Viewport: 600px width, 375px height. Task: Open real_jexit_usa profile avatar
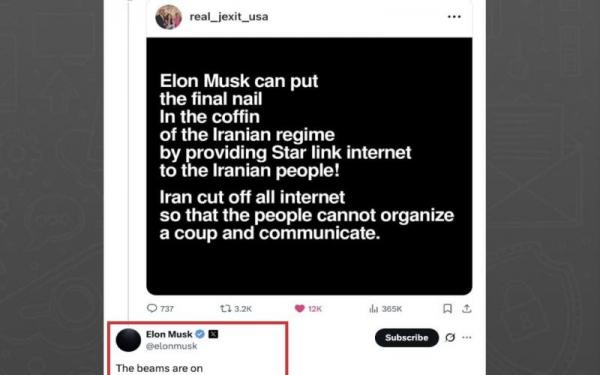point(168,17)
